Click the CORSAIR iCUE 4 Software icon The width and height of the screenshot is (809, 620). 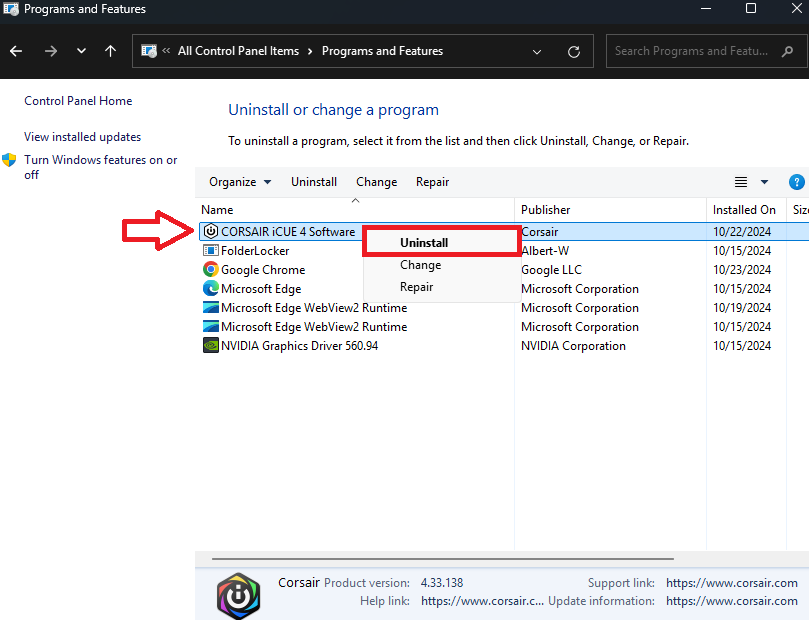tap(211, 231)
